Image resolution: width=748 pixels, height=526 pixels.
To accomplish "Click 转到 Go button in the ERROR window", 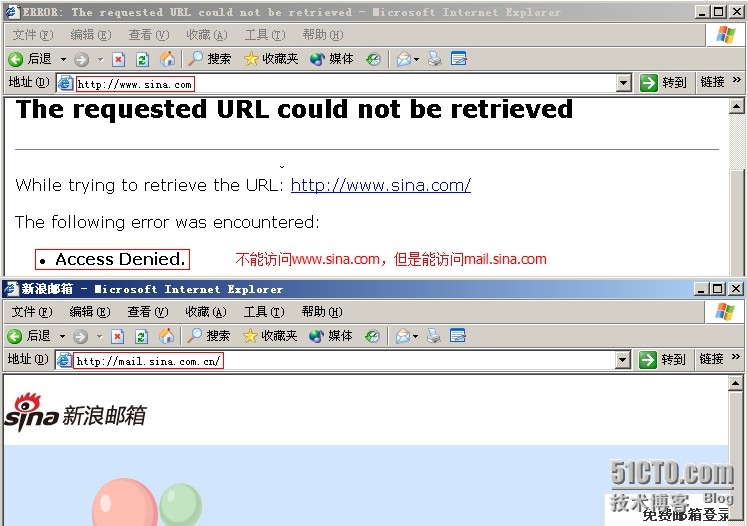I will 663,83.
